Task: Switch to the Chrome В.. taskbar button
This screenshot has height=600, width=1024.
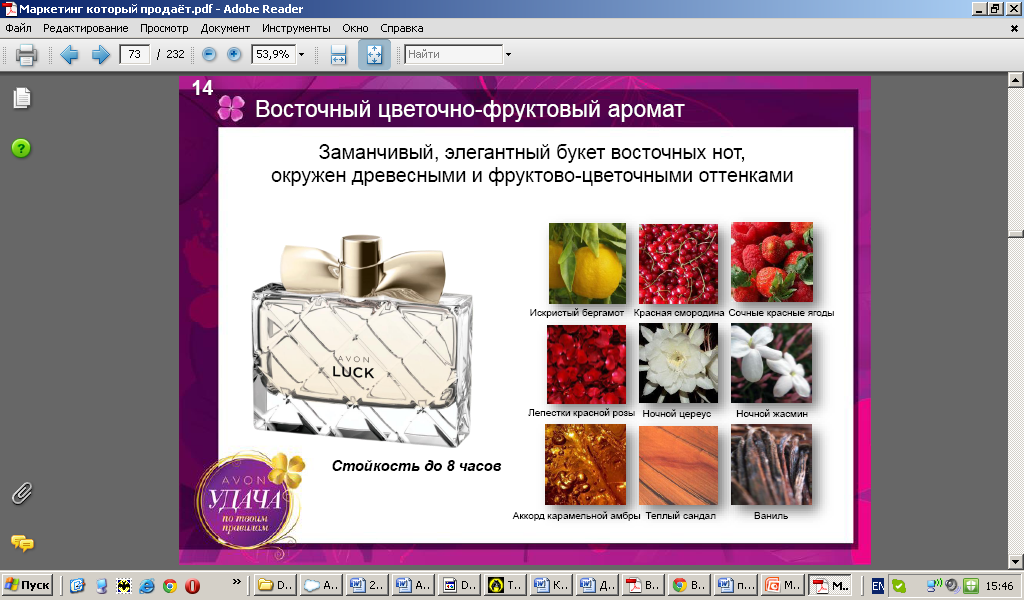Action: tap(690, 585)
